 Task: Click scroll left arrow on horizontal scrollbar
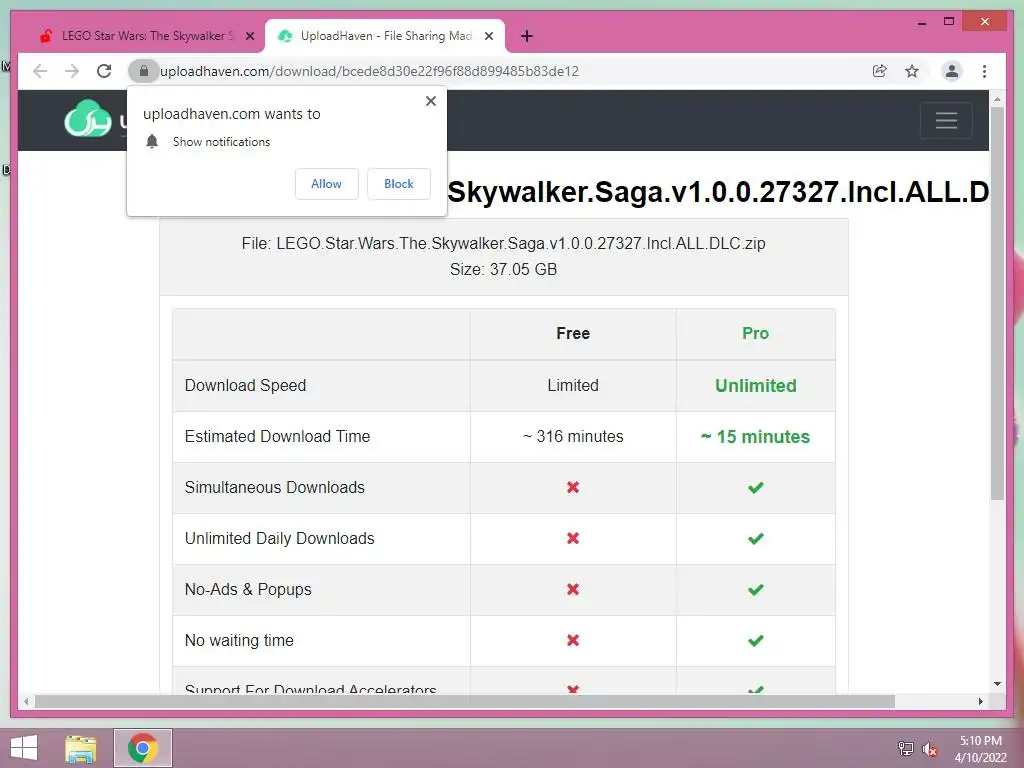25,701
